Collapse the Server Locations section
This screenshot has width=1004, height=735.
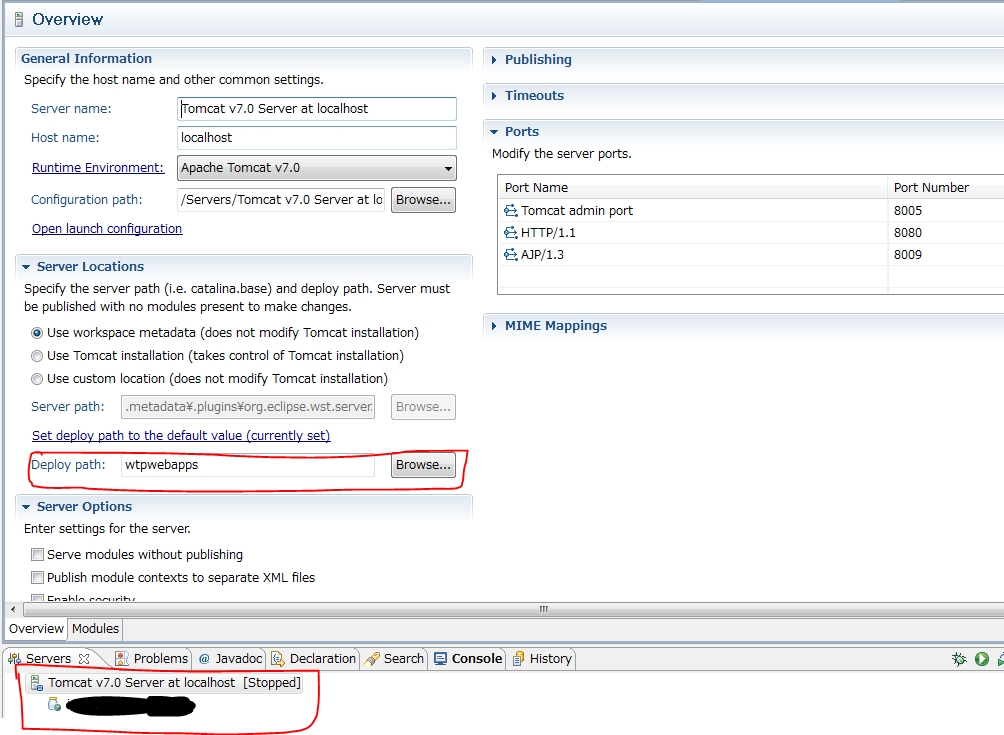point(26,267)
